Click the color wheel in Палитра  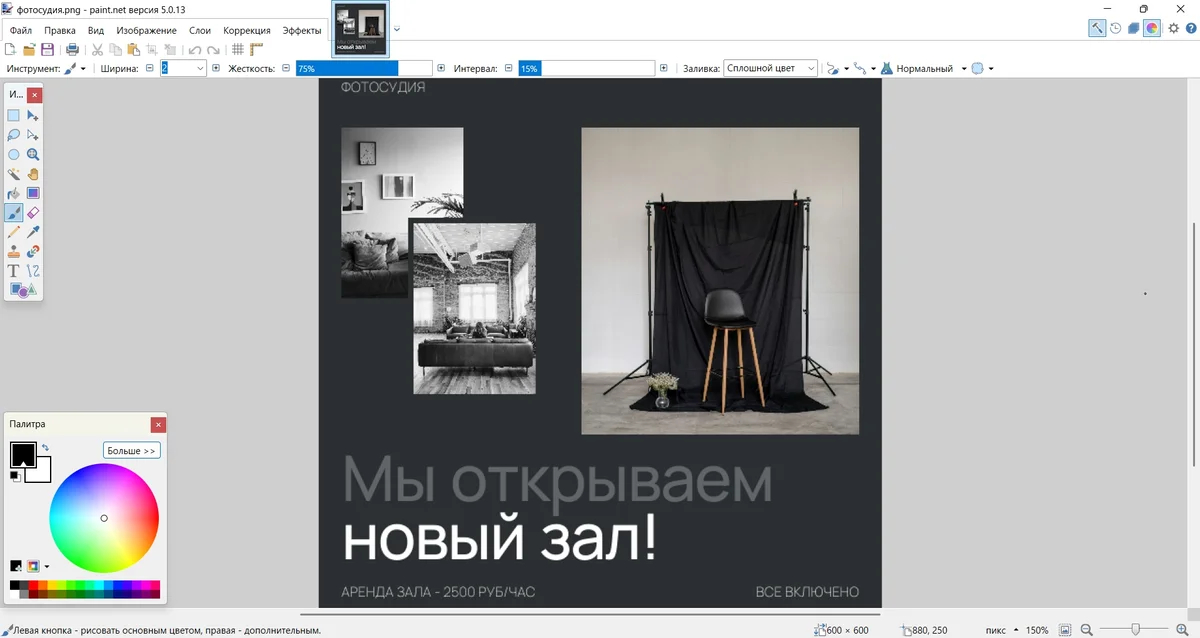[104, 518]
